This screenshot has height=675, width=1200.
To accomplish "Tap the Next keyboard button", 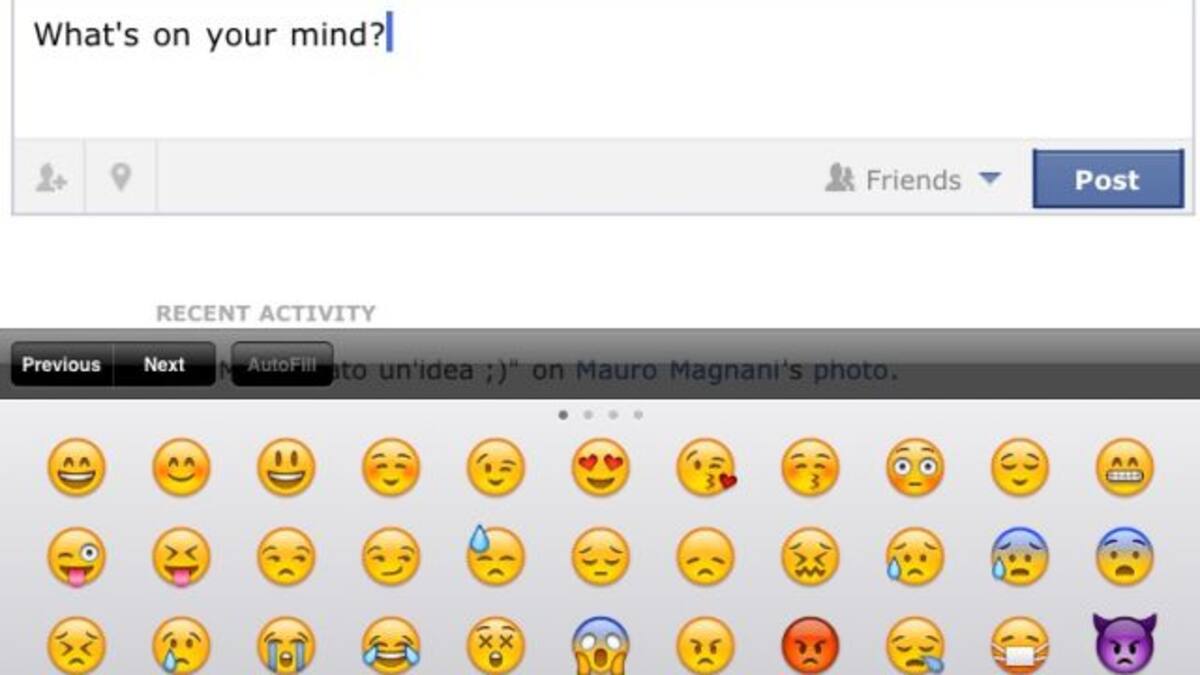I will 164,365.
